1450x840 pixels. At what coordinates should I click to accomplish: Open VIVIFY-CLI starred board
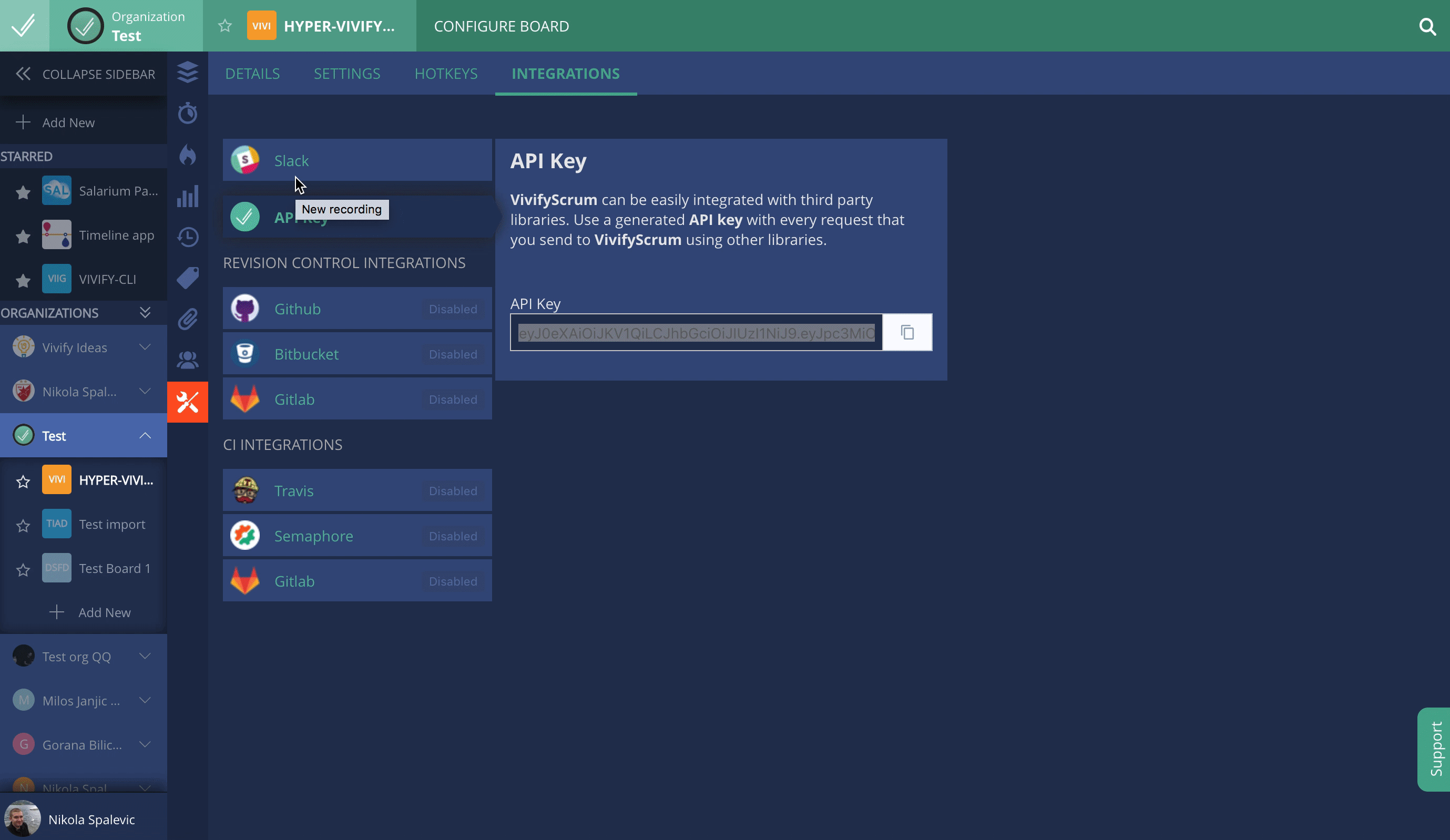[x=90, y=279]
